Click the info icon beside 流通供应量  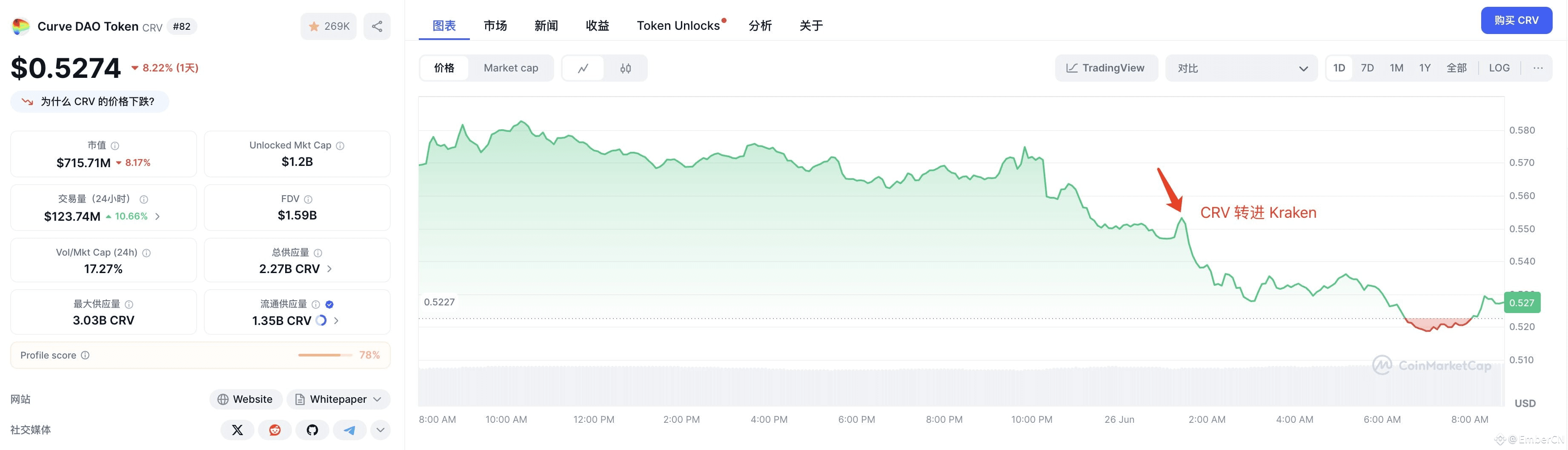316,304
